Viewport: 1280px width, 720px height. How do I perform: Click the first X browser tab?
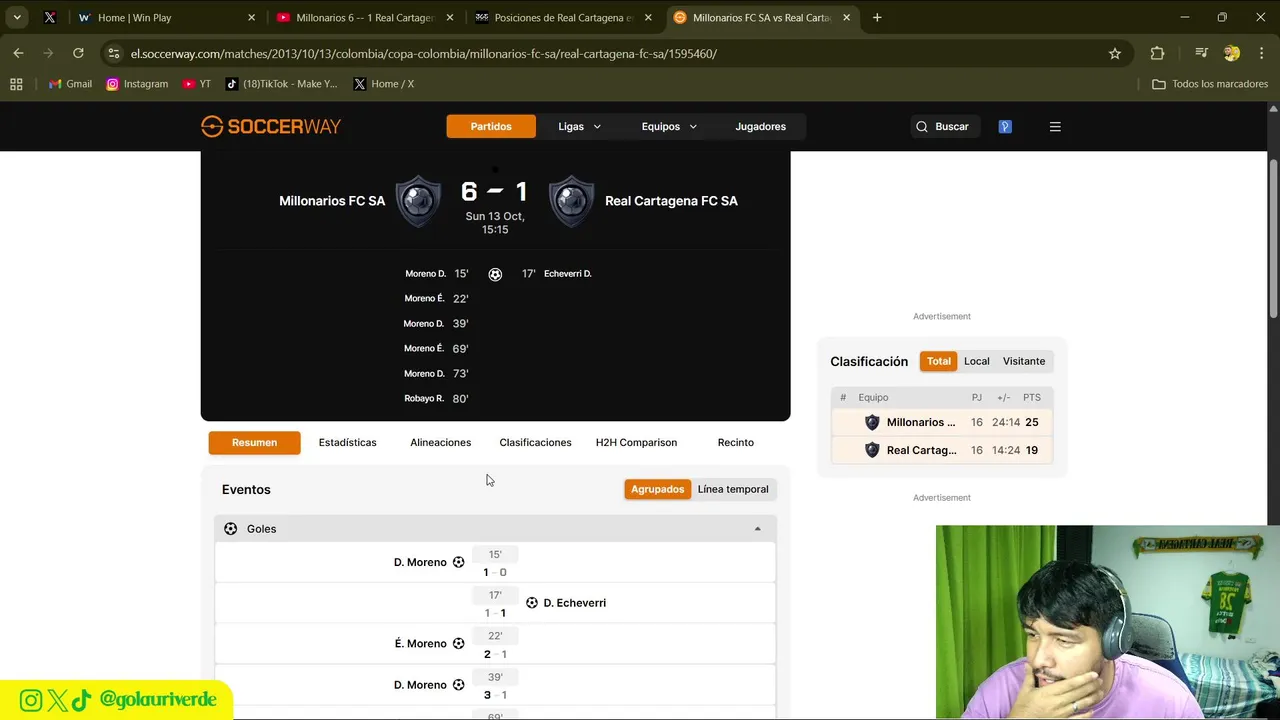49,17
